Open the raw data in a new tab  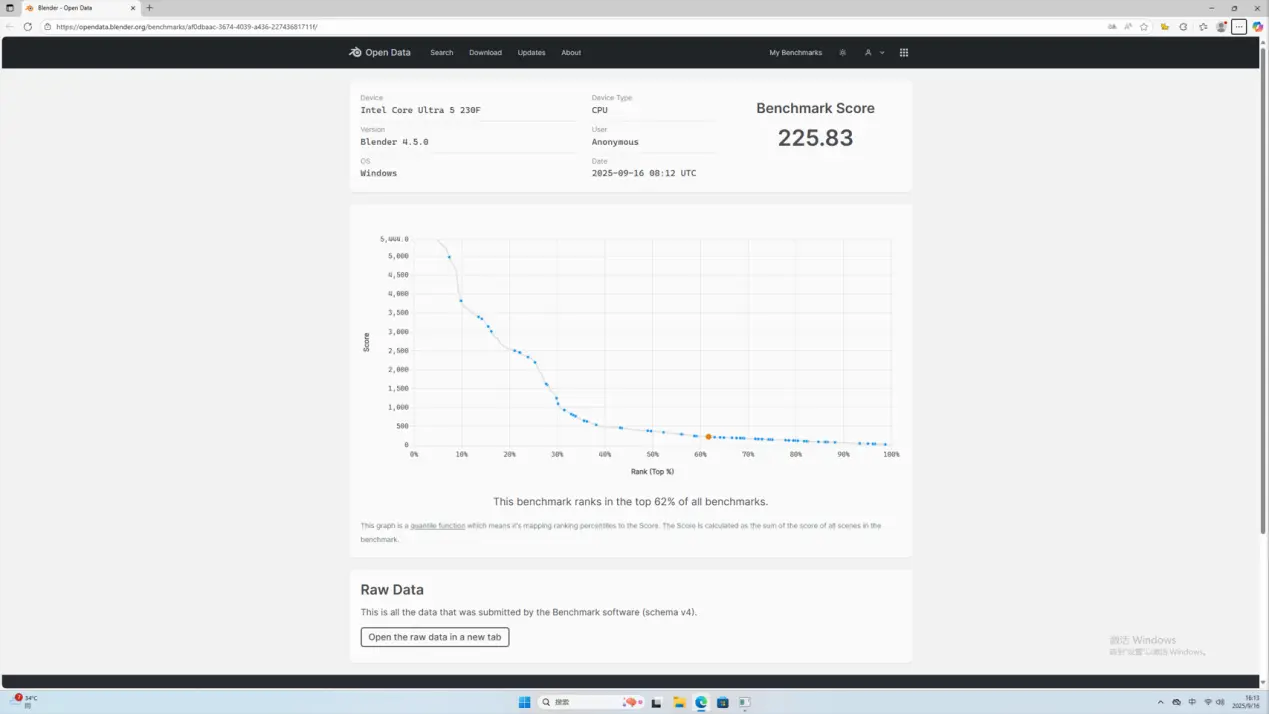435,637
